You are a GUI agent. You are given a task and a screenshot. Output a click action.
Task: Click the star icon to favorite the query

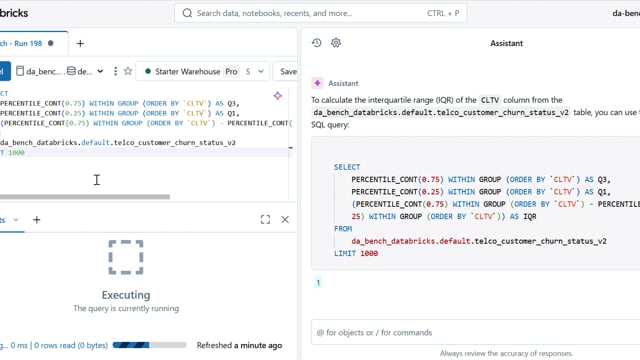click(128, 71)
